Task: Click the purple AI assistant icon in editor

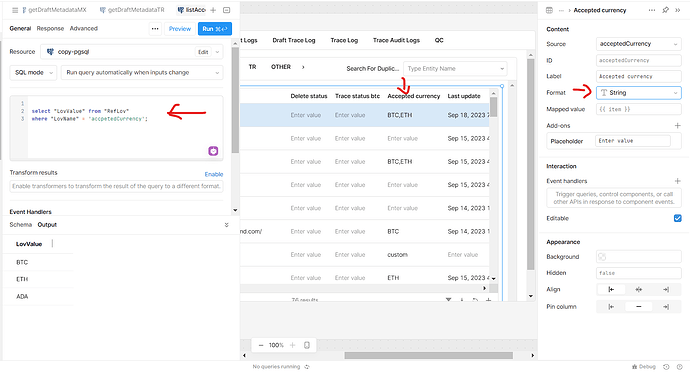Action: [213, 151]
